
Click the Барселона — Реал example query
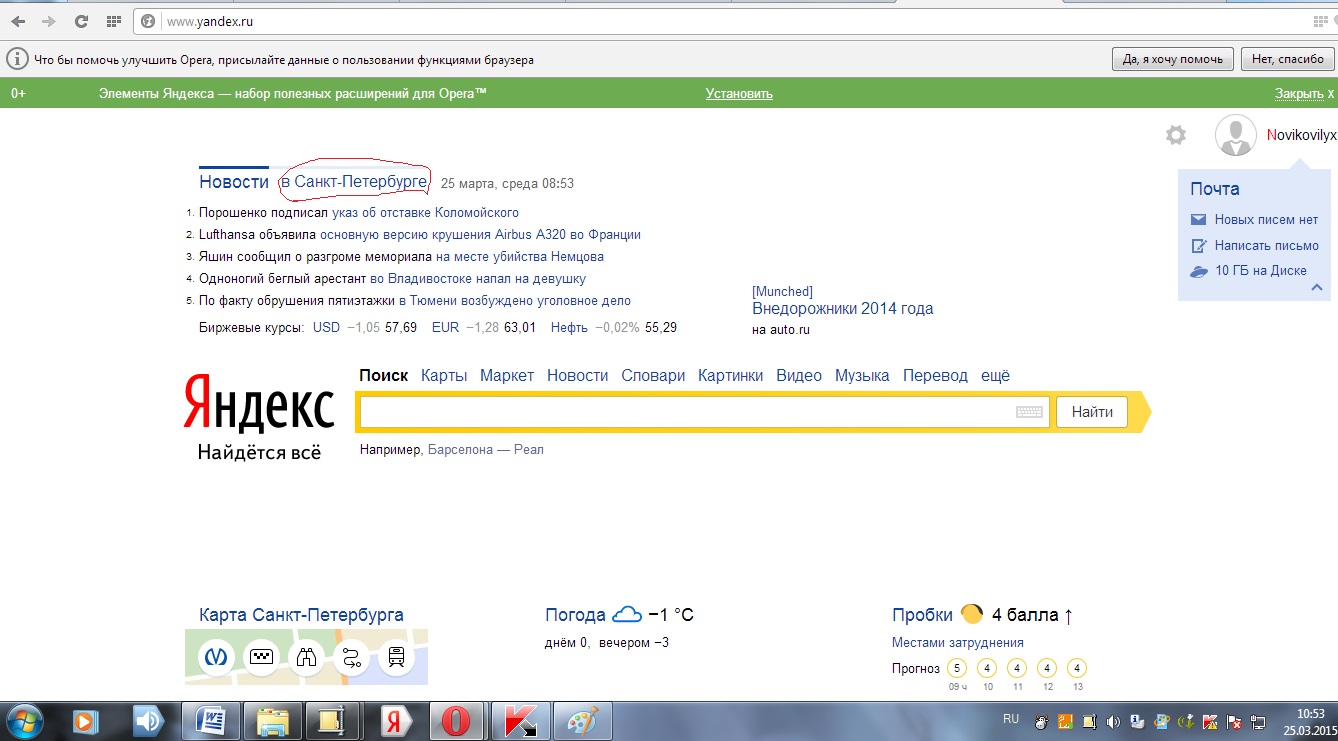click(x=486, y=450)
